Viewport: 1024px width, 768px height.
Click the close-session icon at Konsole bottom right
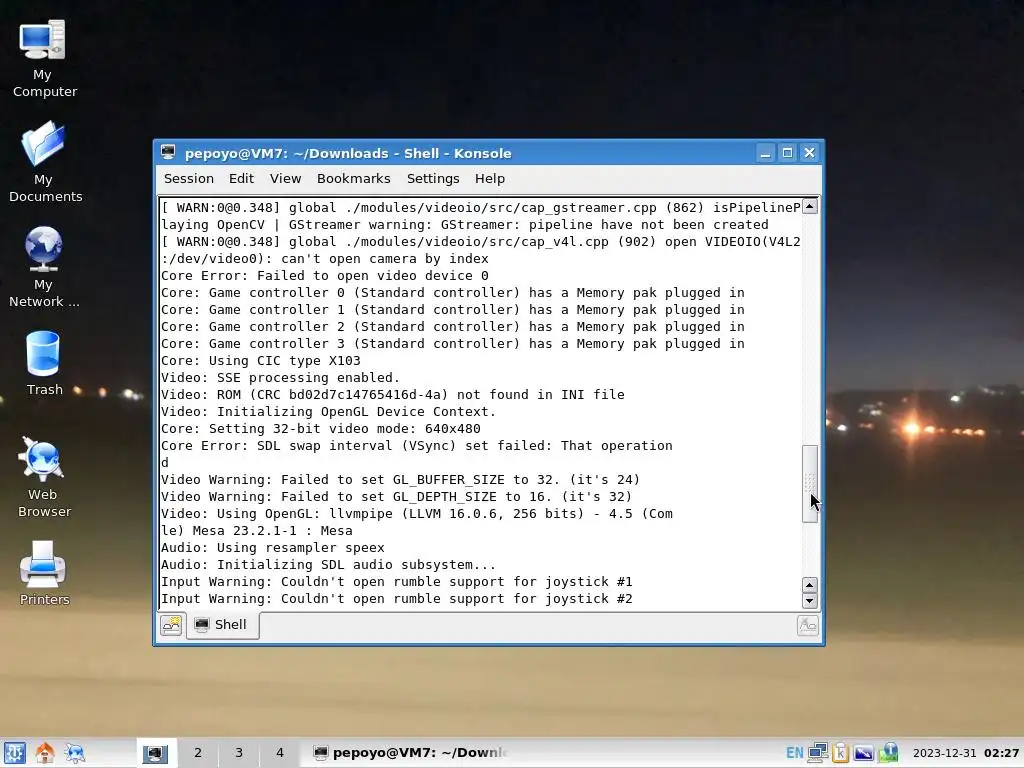pyautogui.click(x=807, y=625)
